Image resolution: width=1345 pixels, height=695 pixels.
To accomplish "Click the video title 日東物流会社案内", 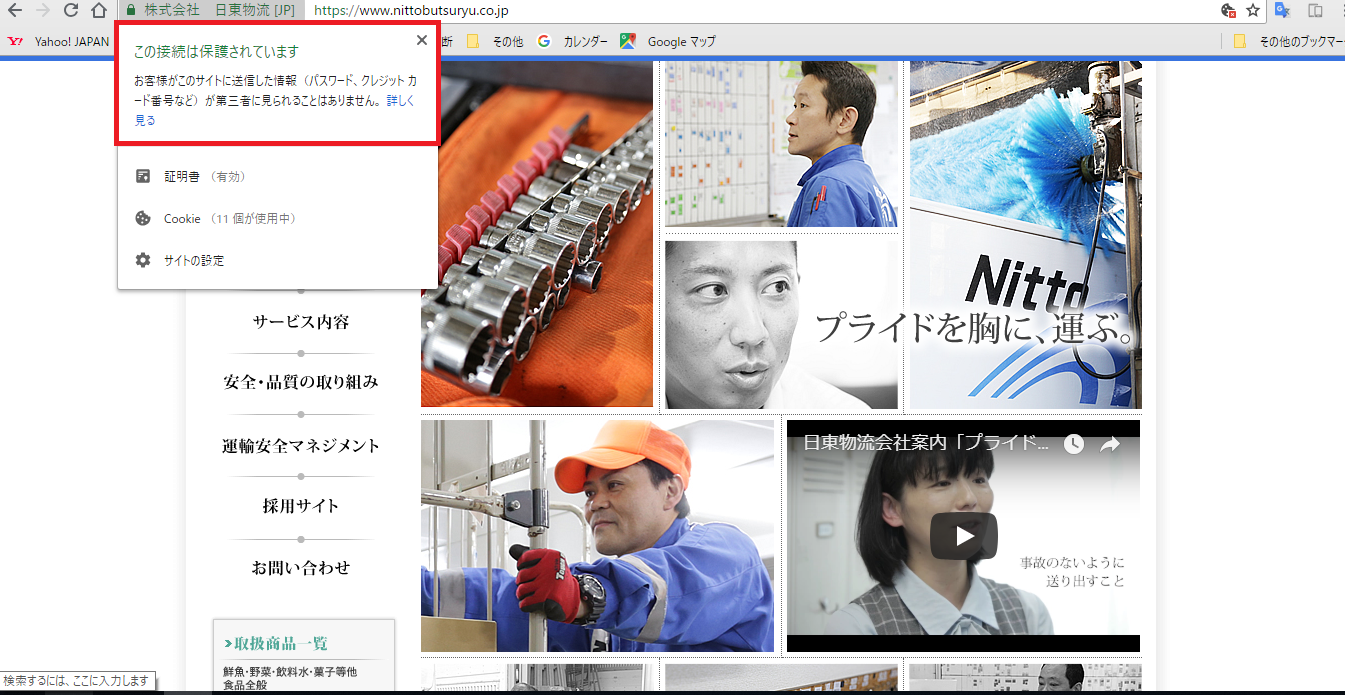I will point(926,443).
